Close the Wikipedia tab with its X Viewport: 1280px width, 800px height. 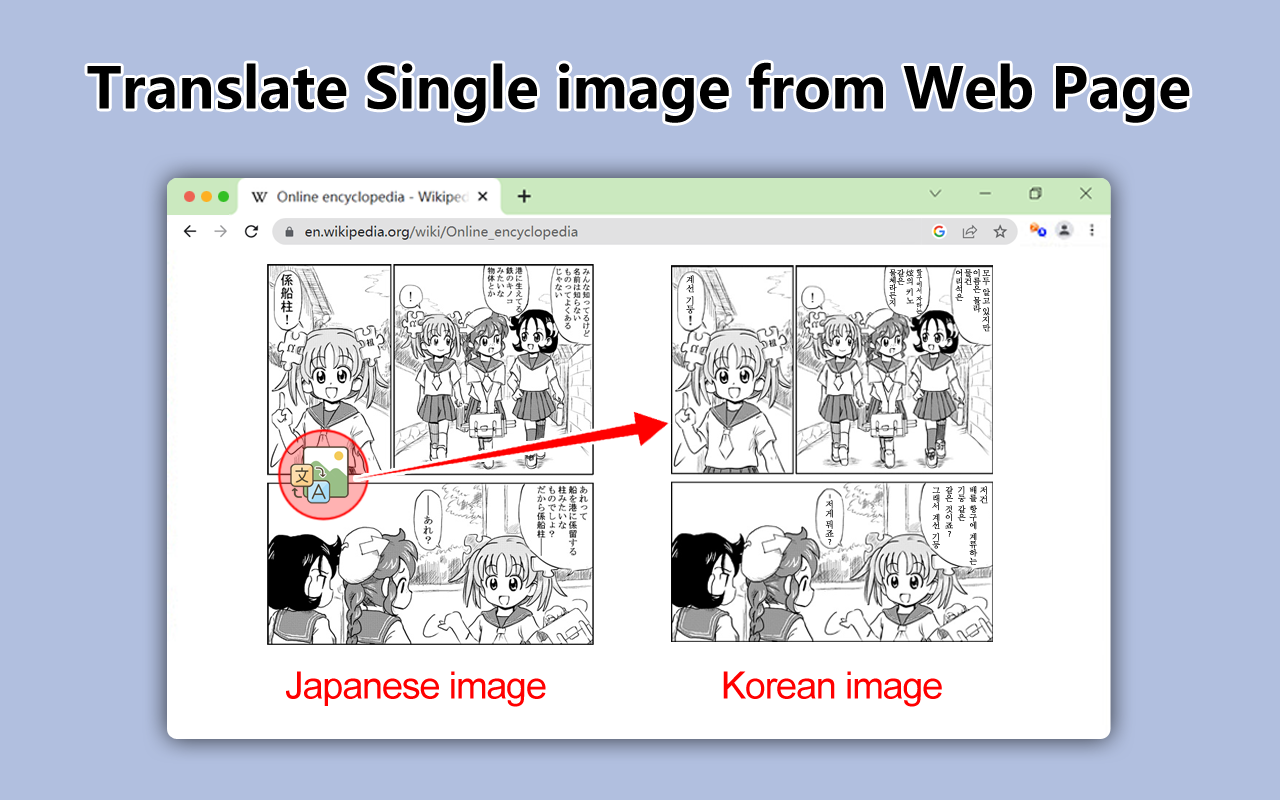[483, 196]
